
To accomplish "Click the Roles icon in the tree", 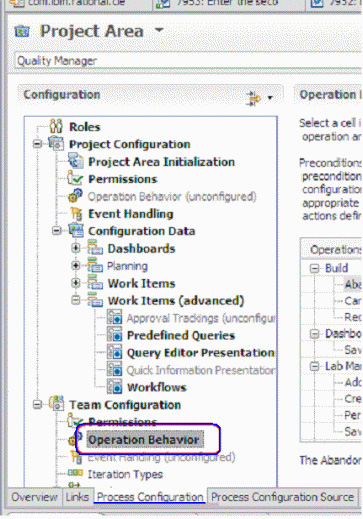I will pyautogui.click(x=56, y=126).
